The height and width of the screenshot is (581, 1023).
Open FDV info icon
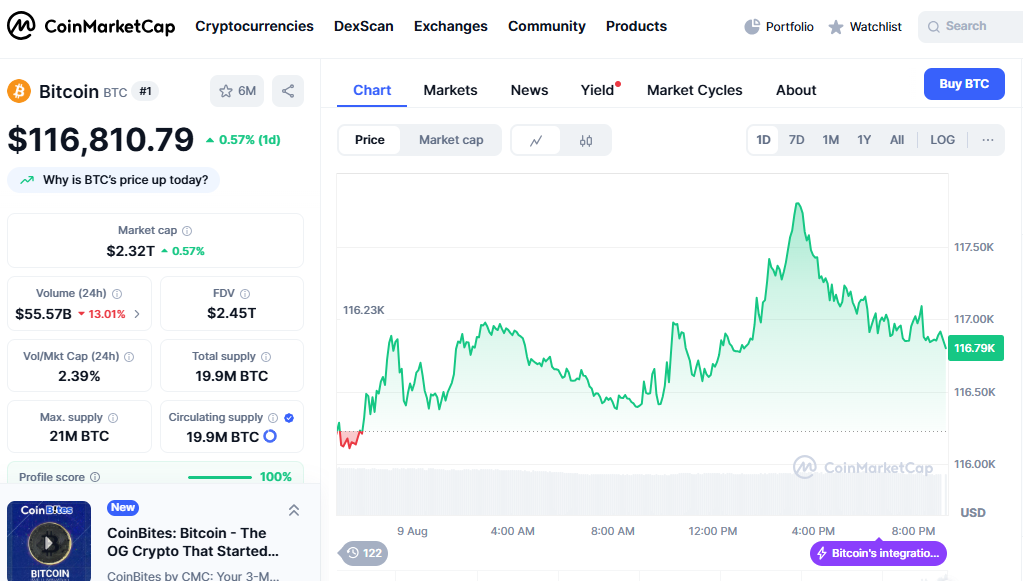(245, 294)
